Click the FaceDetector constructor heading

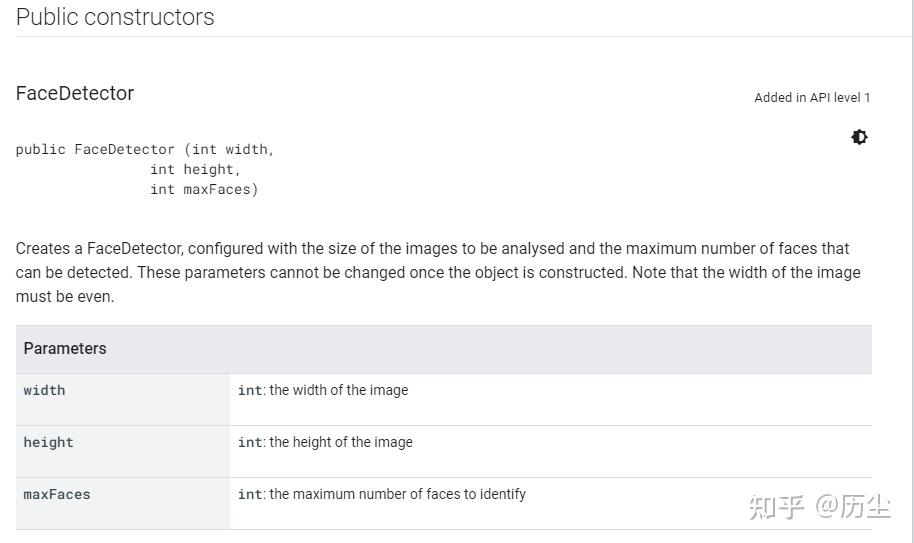pos(75,93)
